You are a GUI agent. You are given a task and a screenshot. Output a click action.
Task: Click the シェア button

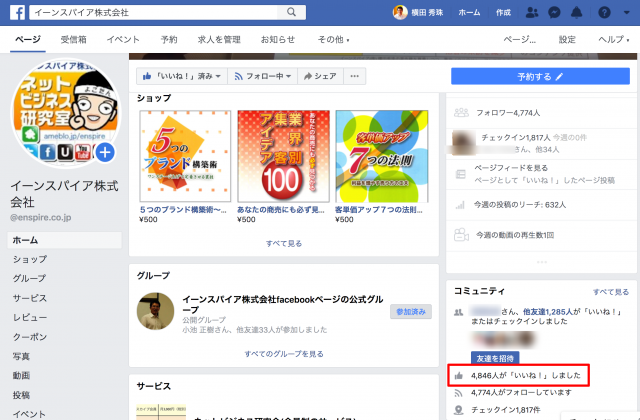320,76
